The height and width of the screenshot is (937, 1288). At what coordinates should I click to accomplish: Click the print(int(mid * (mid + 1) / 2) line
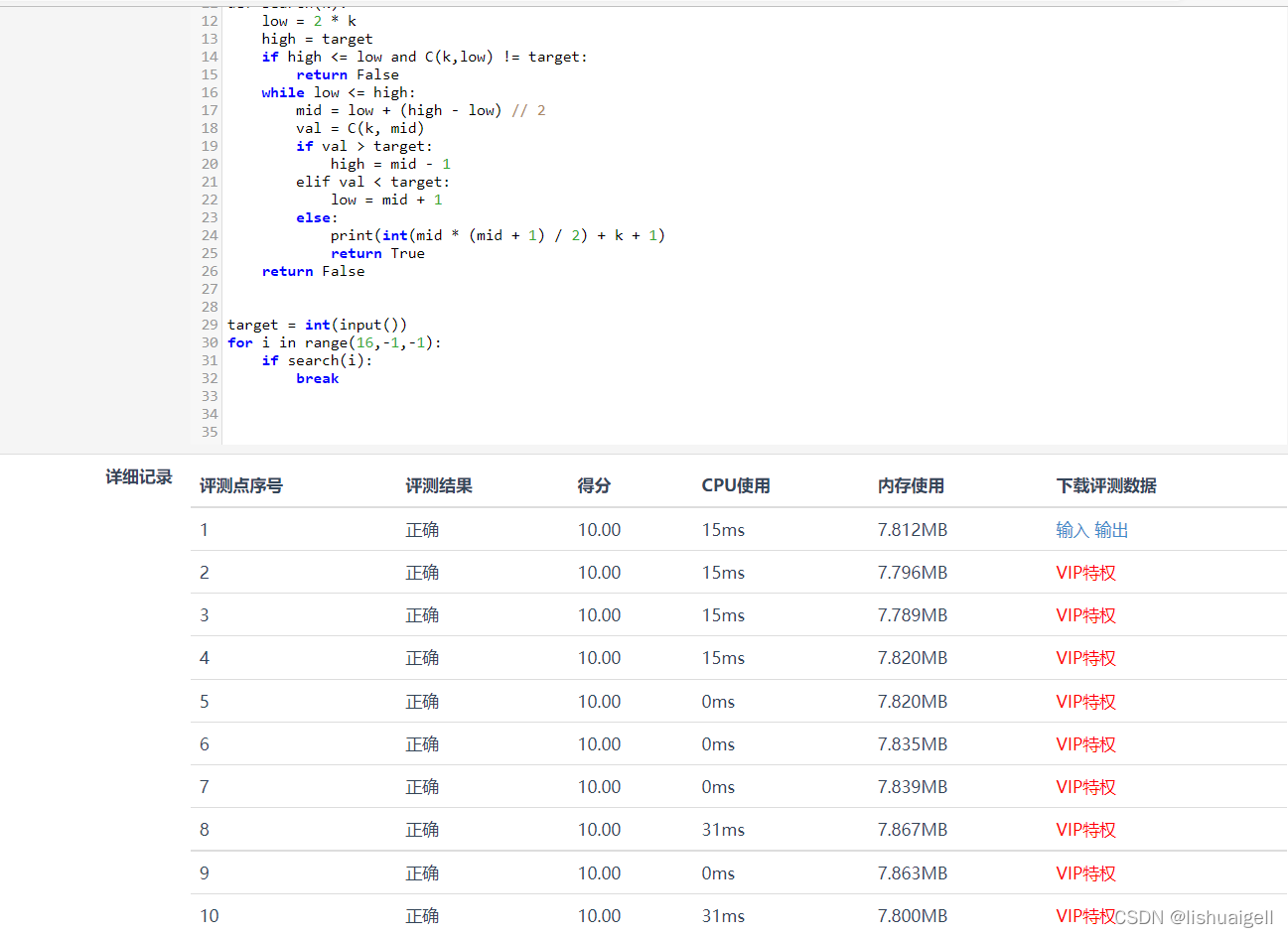click(x=498, y=235)
